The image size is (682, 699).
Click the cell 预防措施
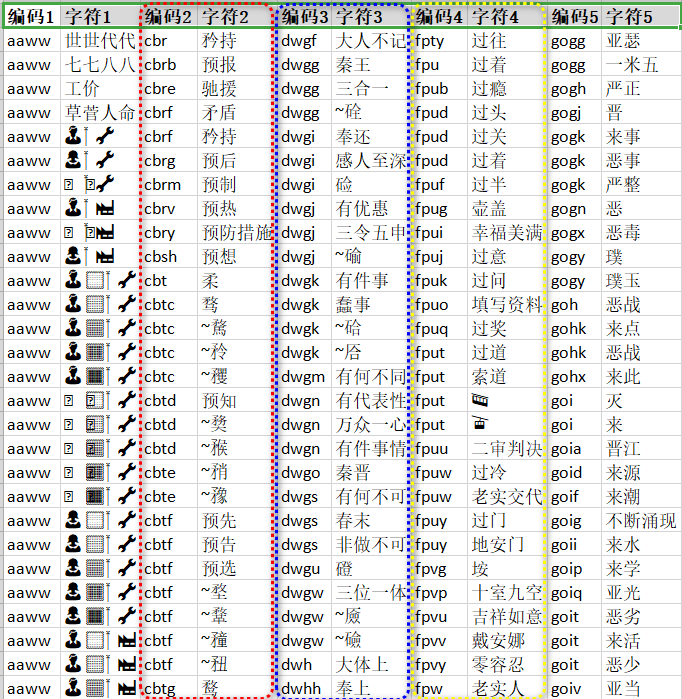point(235,233)
